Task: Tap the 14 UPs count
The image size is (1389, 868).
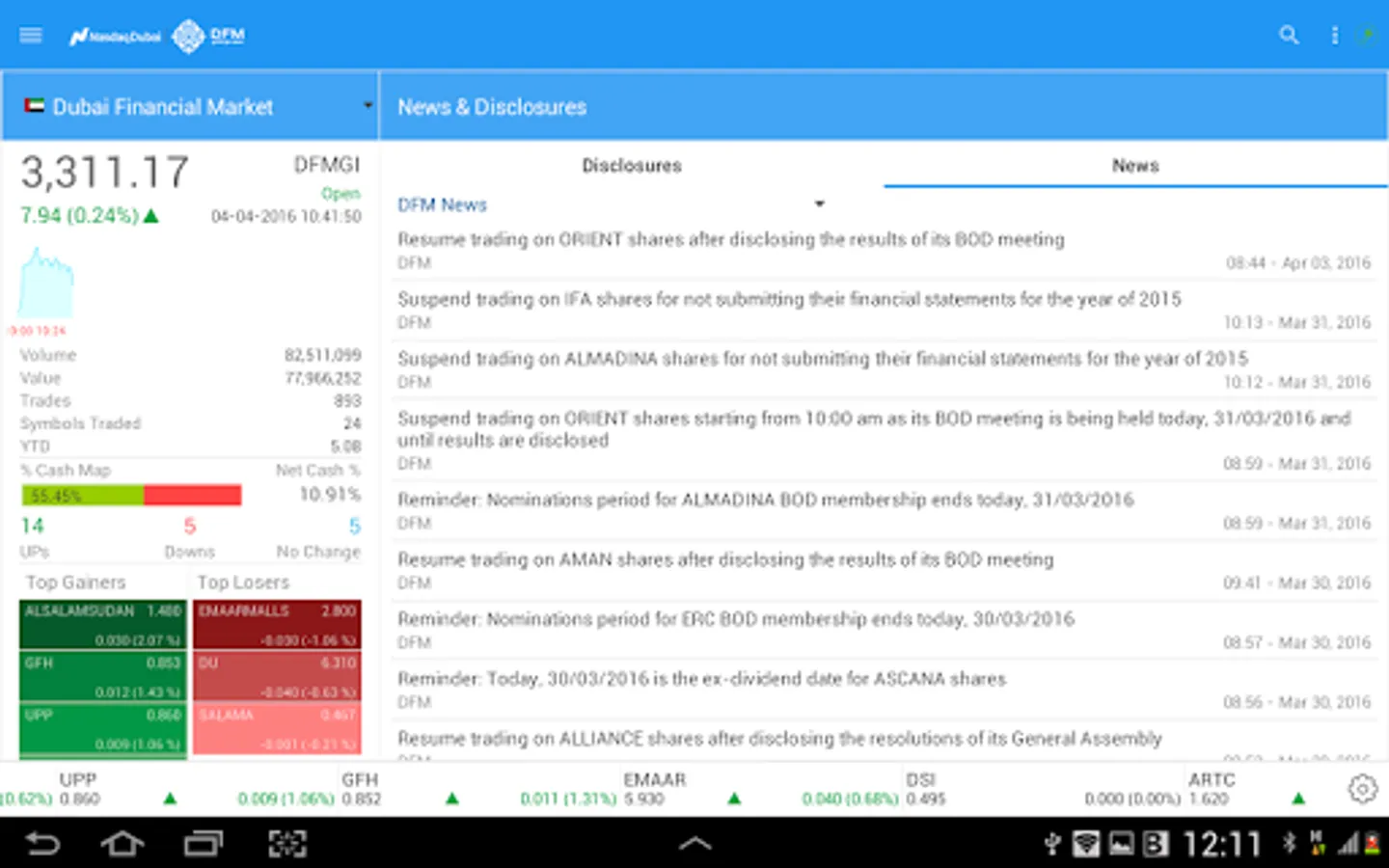Action: (33, 527)
